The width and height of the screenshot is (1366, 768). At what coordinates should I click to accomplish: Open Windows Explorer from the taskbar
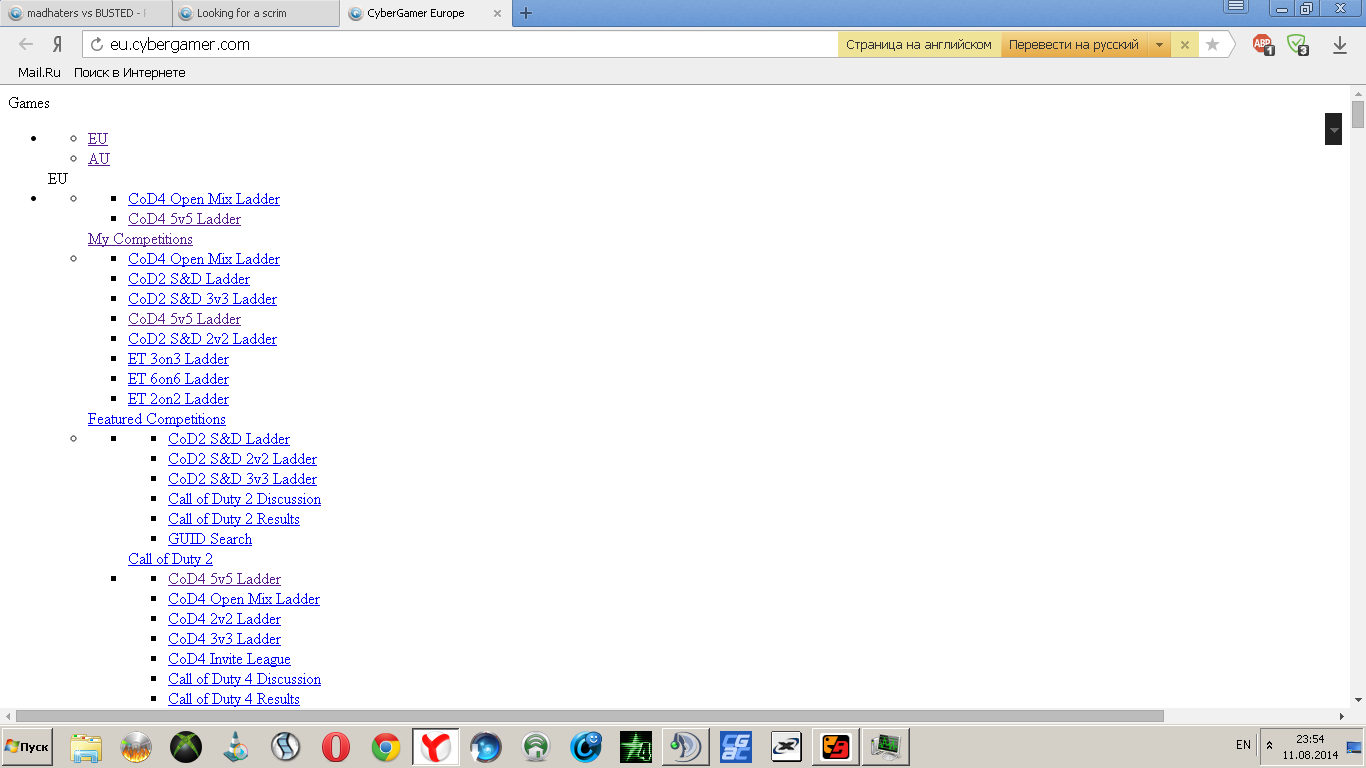(86, 746)
